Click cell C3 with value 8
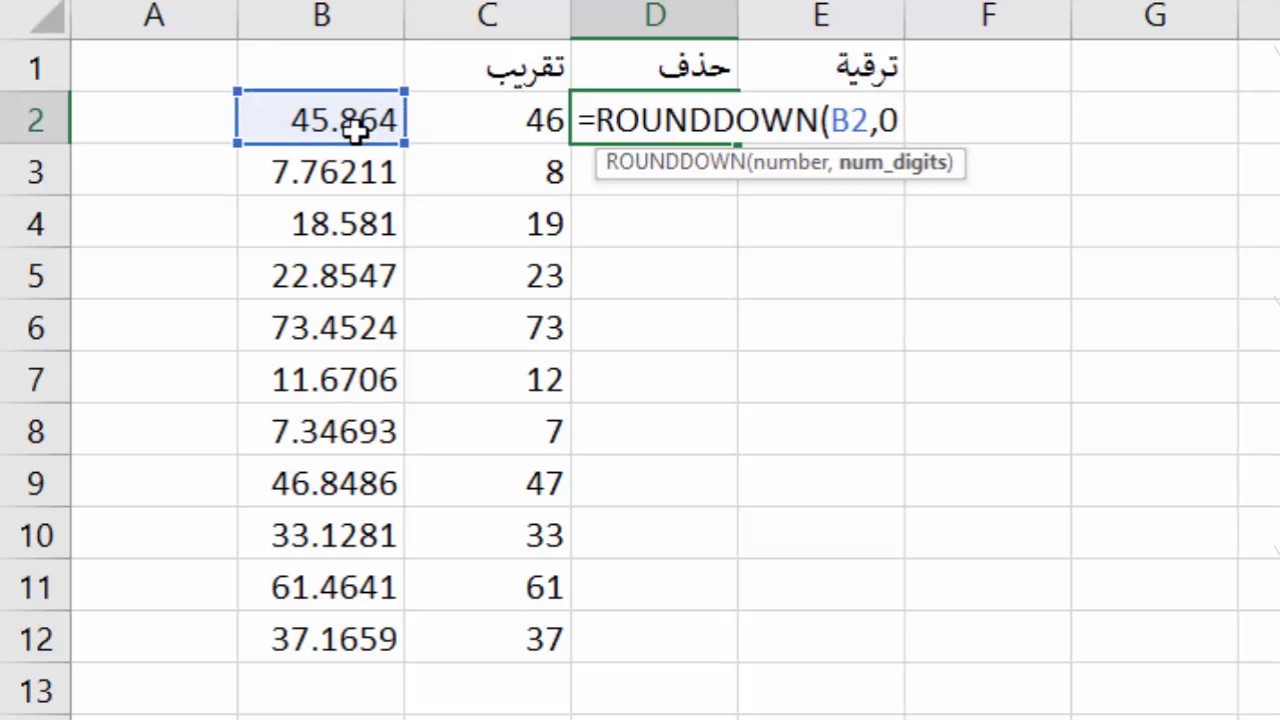1280x720 pixels. (487, 171)
